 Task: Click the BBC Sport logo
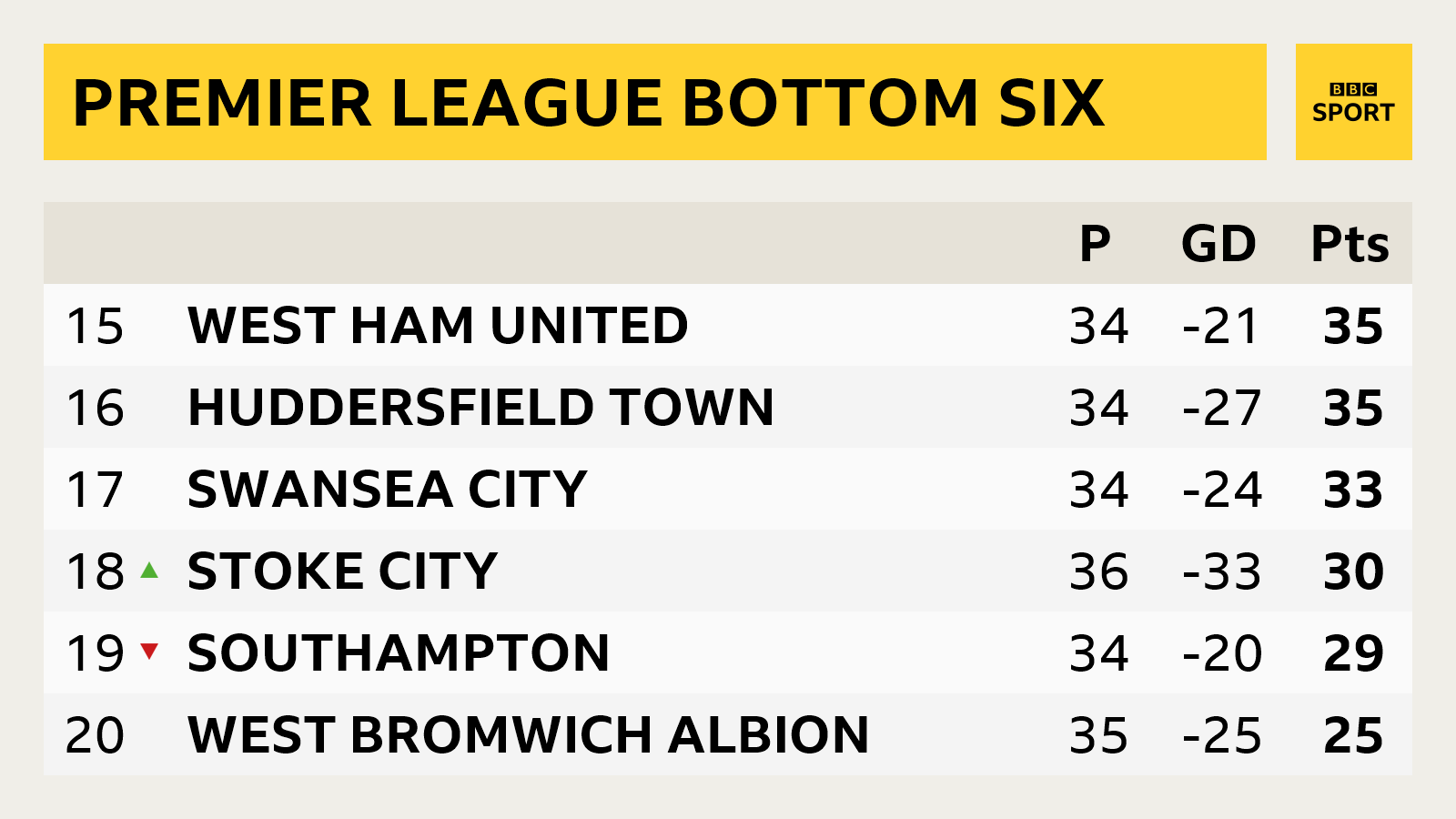click(x=1353, y=102)
